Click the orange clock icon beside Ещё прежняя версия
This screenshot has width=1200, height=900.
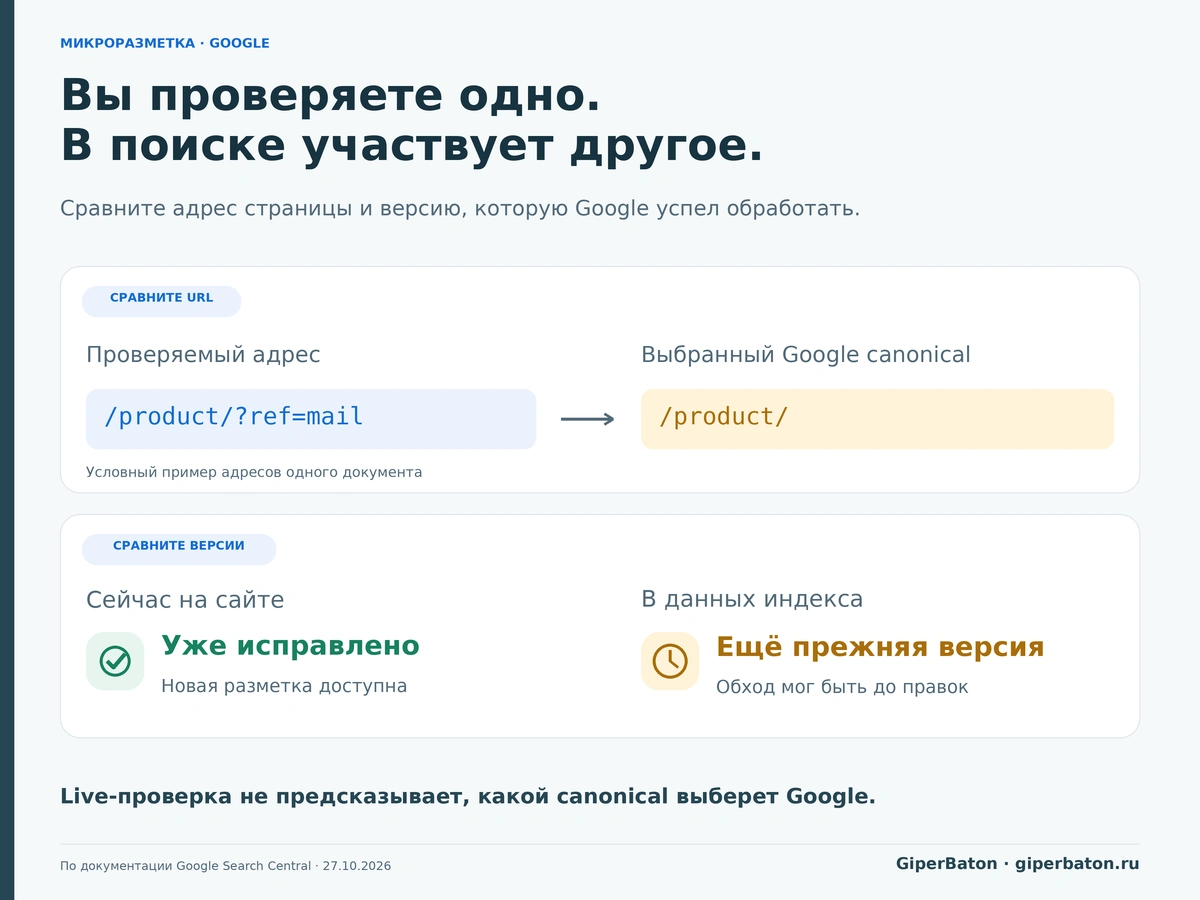pyautogui.click(x=670, y=661)
